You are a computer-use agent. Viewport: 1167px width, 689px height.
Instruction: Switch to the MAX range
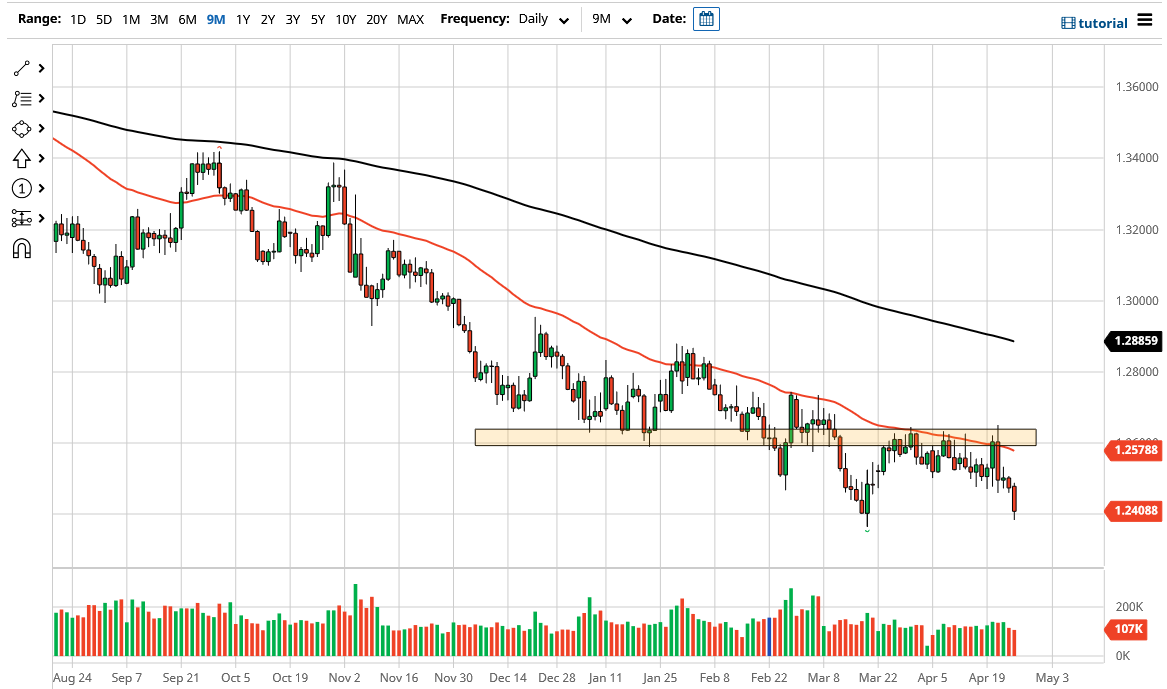410,18
